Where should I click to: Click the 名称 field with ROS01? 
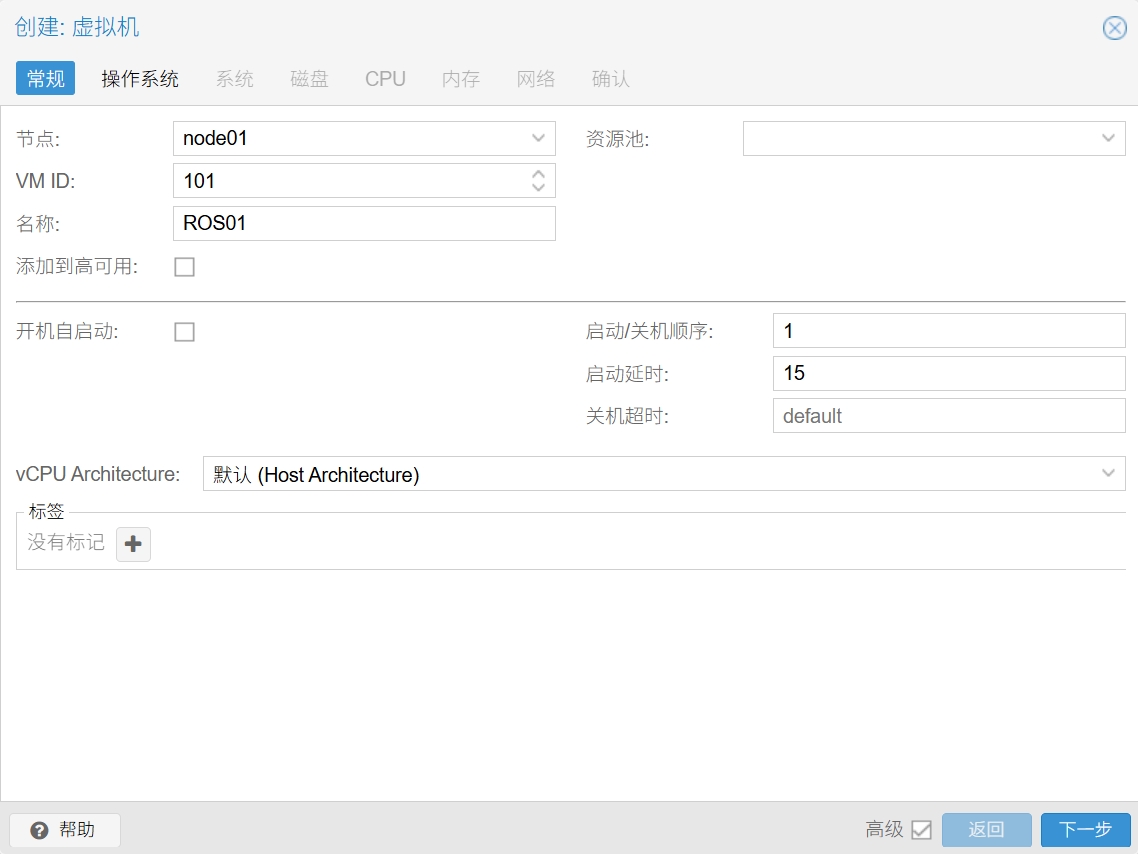coord(364,223)
